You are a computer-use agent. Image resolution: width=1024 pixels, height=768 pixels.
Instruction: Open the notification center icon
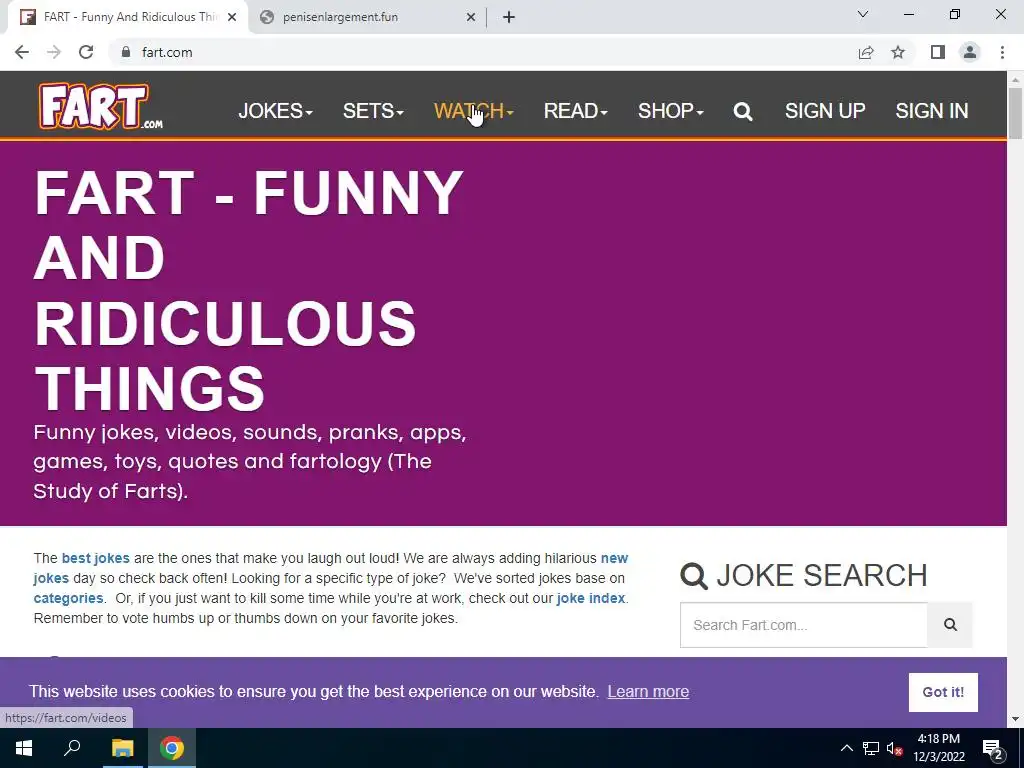pyautogui.click(x=992, y=748)
